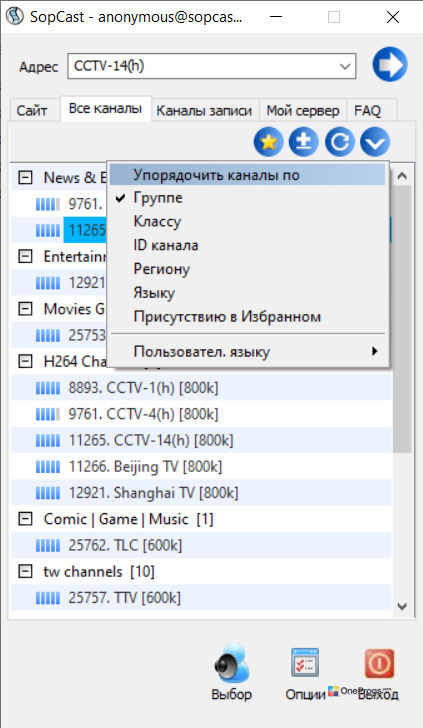
Task: Click channel list scrollbar down arrow
Action: click(x=402, y=606)
